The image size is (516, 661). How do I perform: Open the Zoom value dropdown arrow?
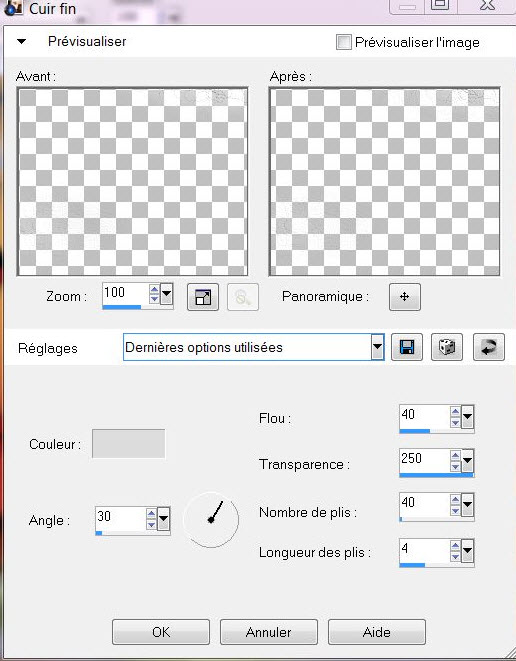coord(167,293)
